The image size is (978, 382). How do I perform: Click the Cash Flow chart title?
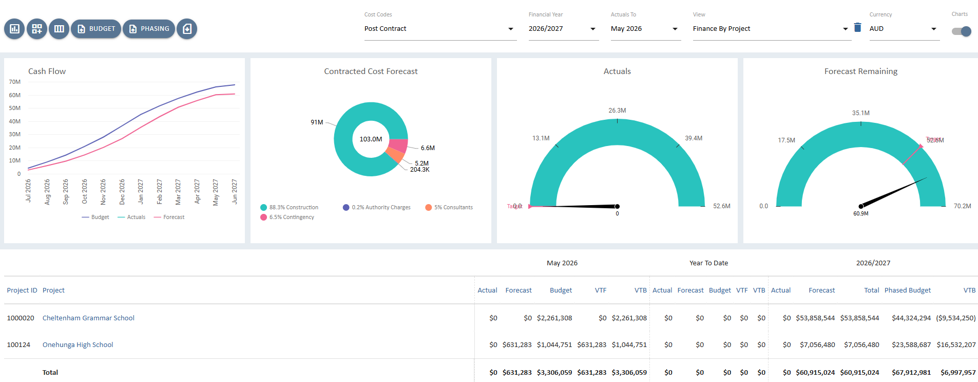pyautogui.click(x=47, y=71)
